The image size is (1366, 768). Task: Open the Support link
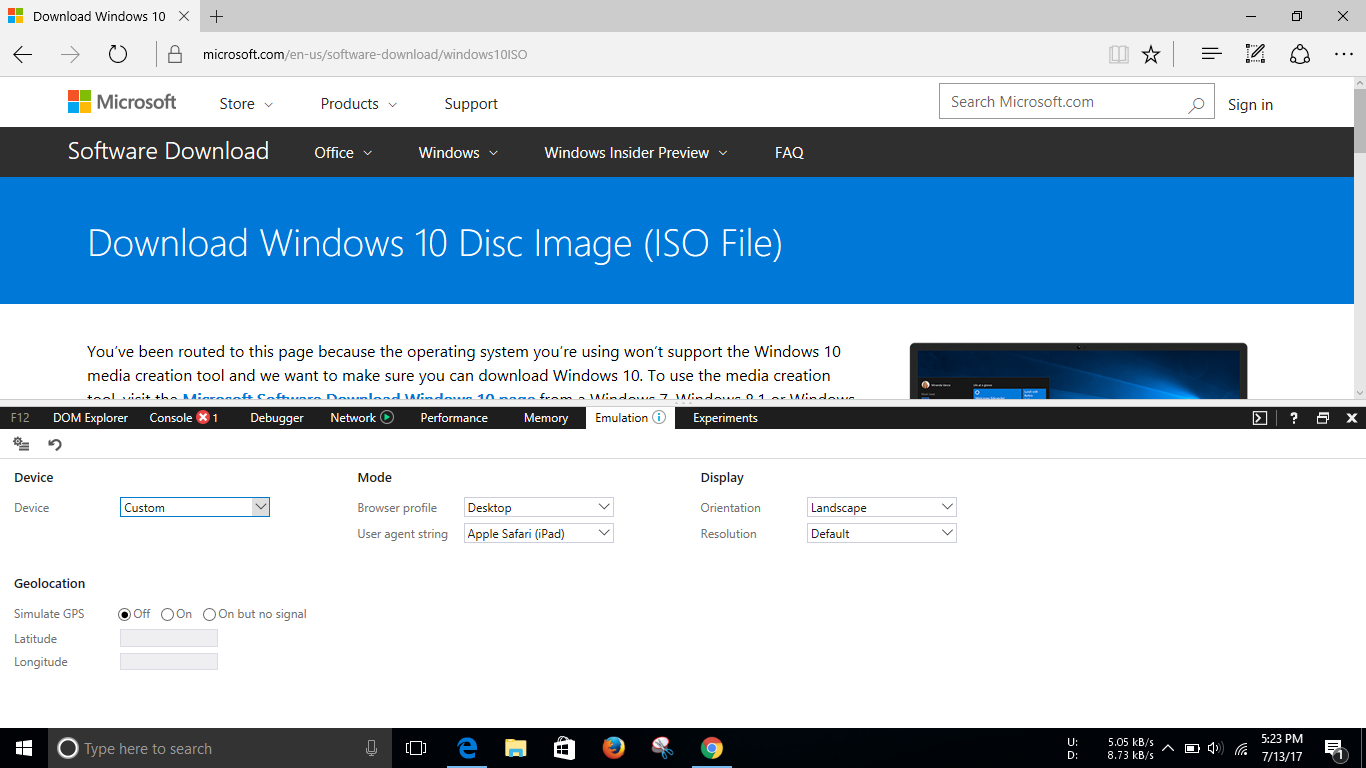[471, 104]
